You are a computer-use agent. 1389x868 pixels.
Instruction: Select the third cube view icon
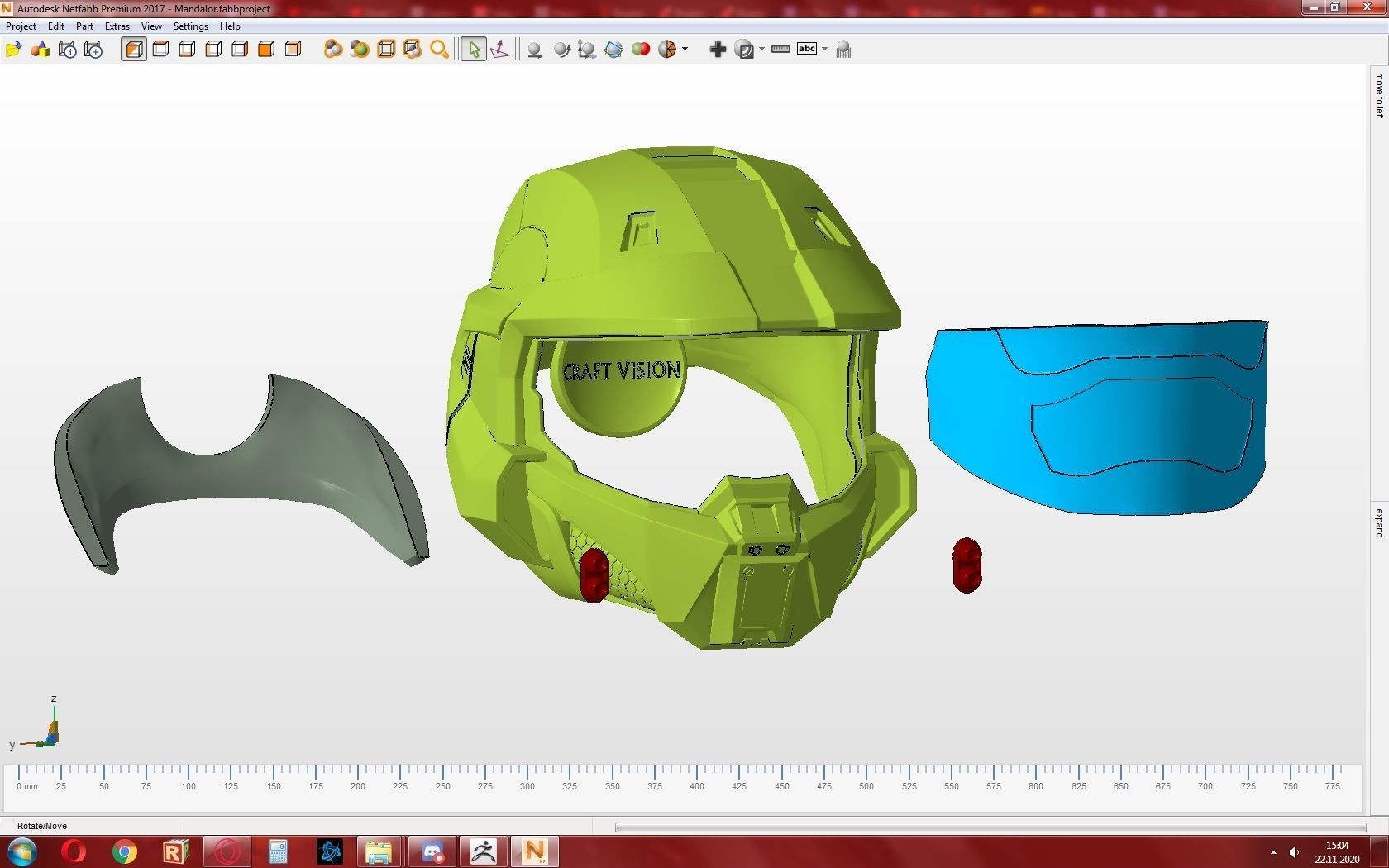coord(188,50)
